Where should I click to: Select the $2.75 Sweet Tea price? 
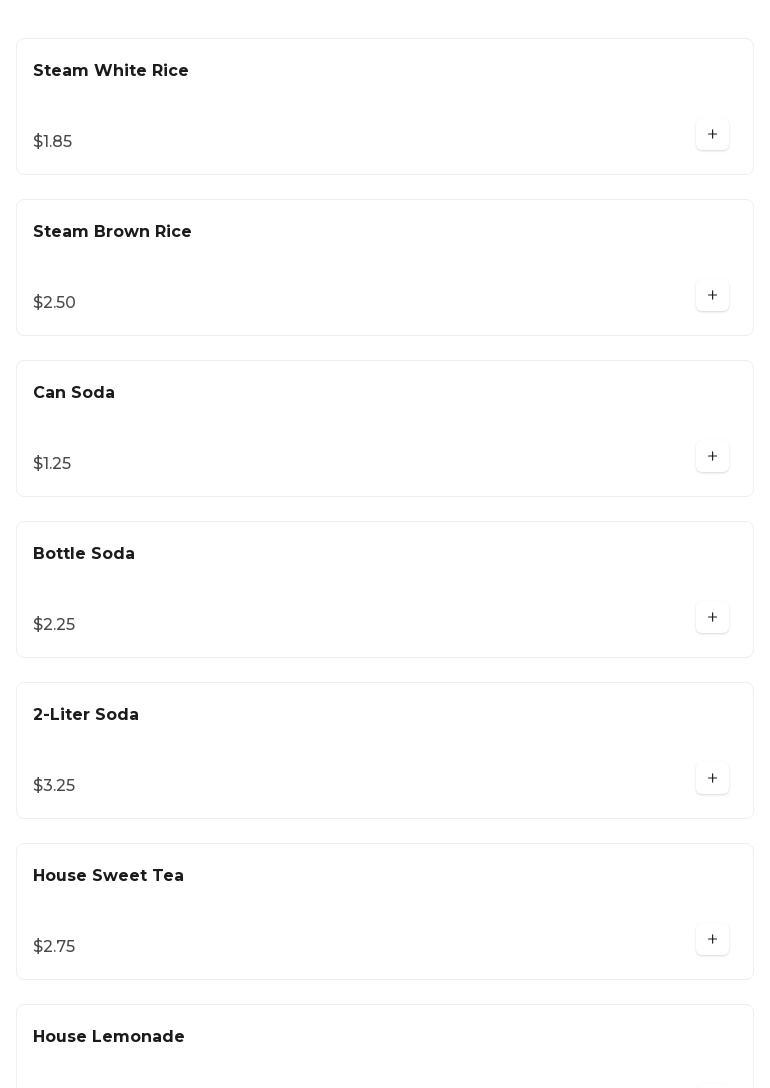(x=54, y=947)
